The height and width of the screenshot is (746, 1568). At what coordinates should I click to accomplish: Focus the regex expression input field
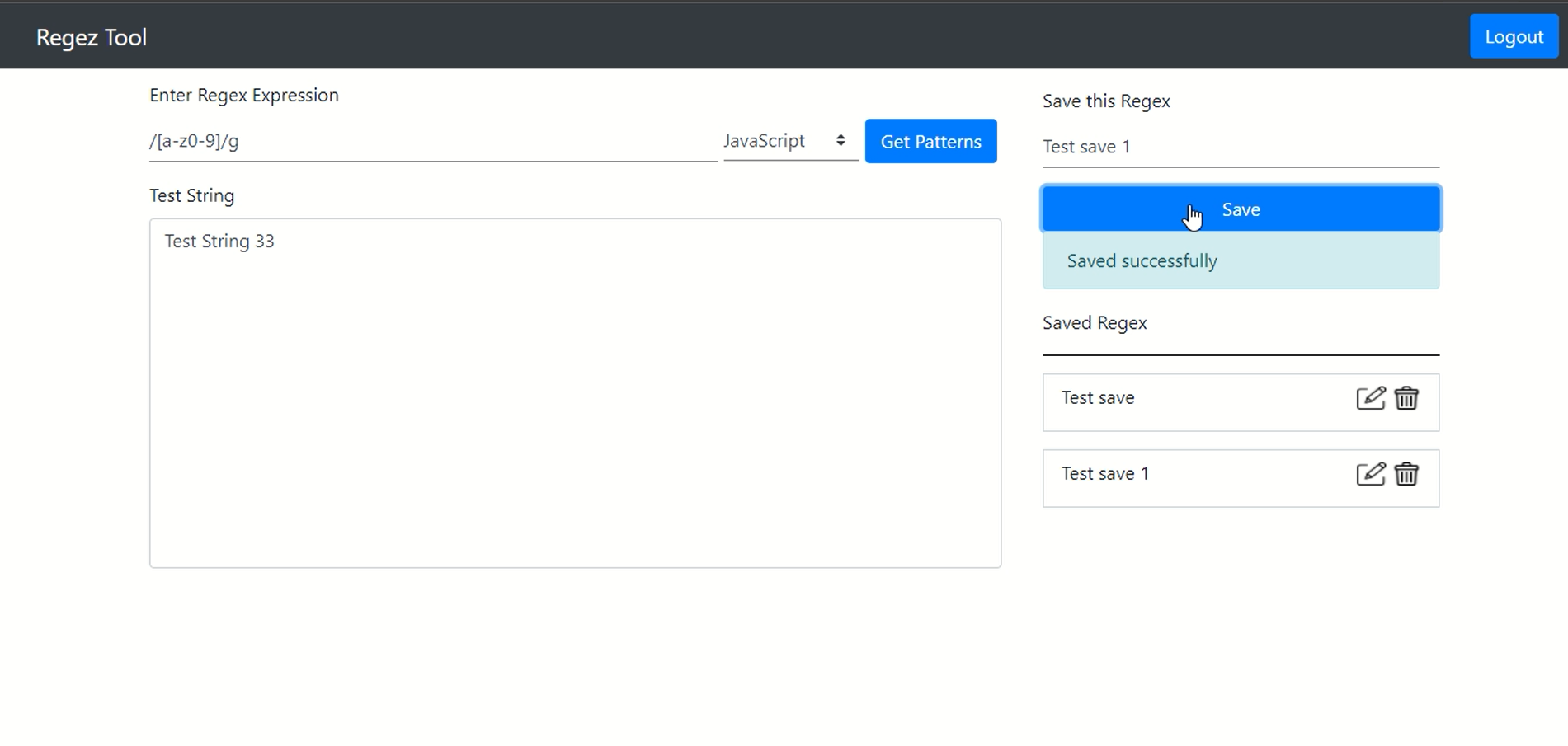433,141
